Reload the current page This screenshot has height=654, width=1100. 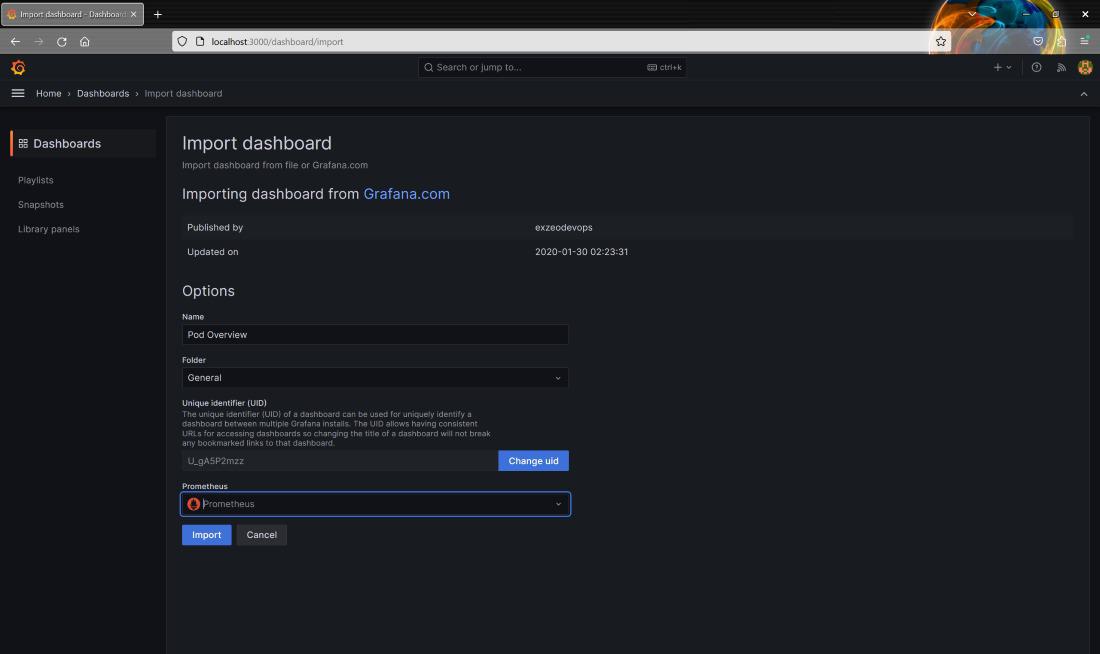(62, 41)
